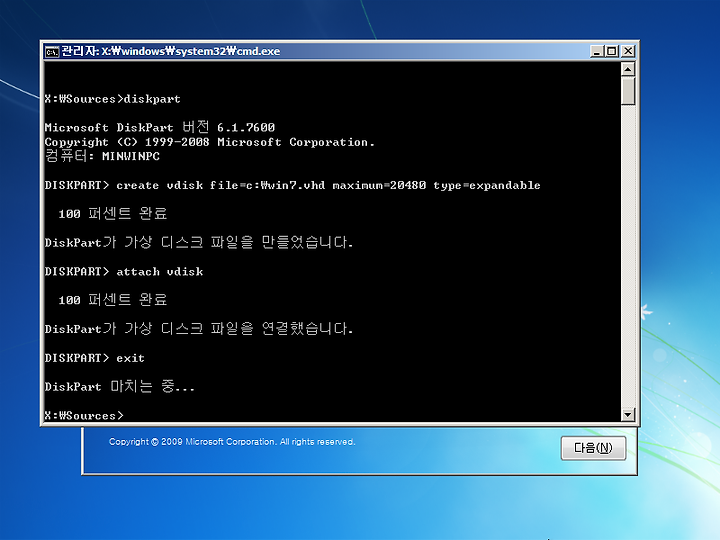Click the 'X:\Sources>diskpart' command line
Image resolution: width=720 pixels, height=540 pixels.
coord(112,99)
